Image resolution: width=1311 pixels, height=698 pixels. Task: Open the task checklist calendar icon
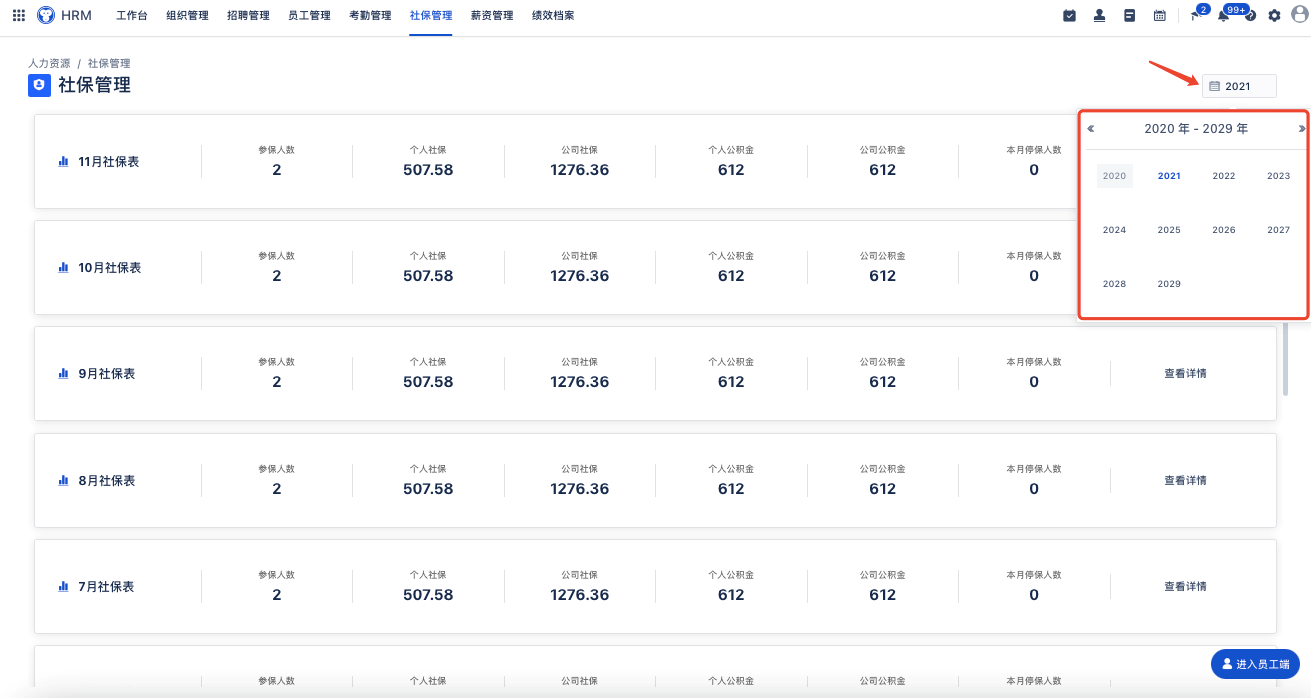click(x=1070, y=15)
